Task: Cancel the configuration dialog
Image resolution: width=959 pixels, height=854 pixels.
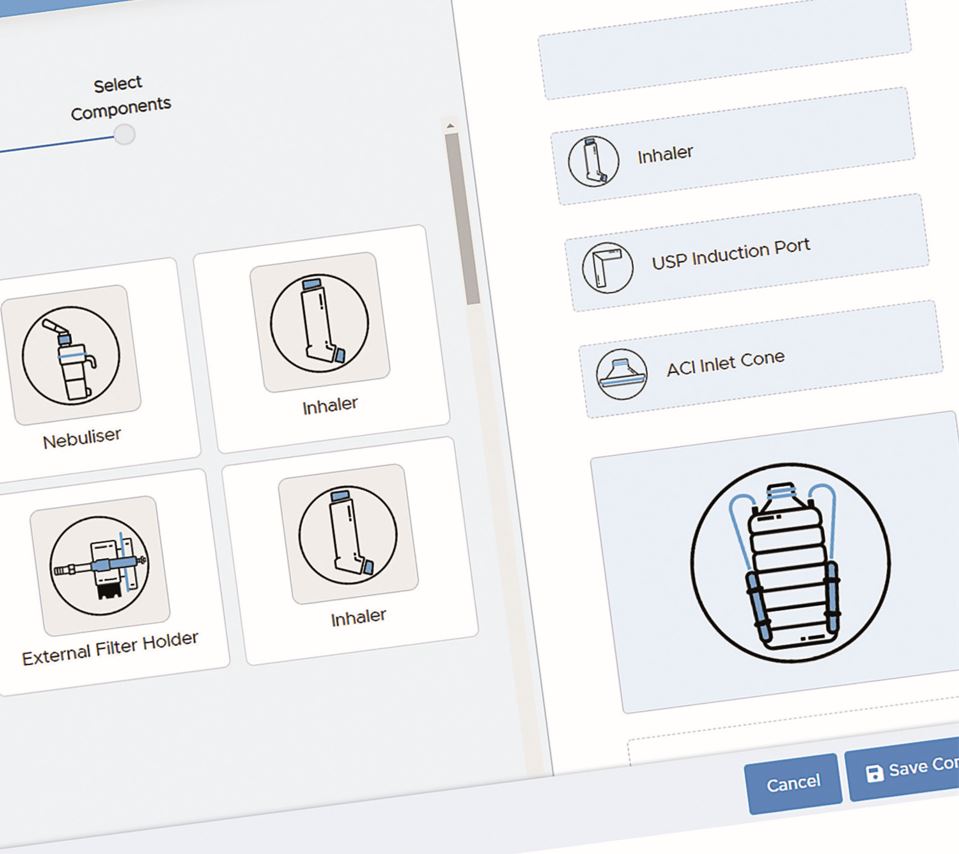Action: [x=793, y=784]
